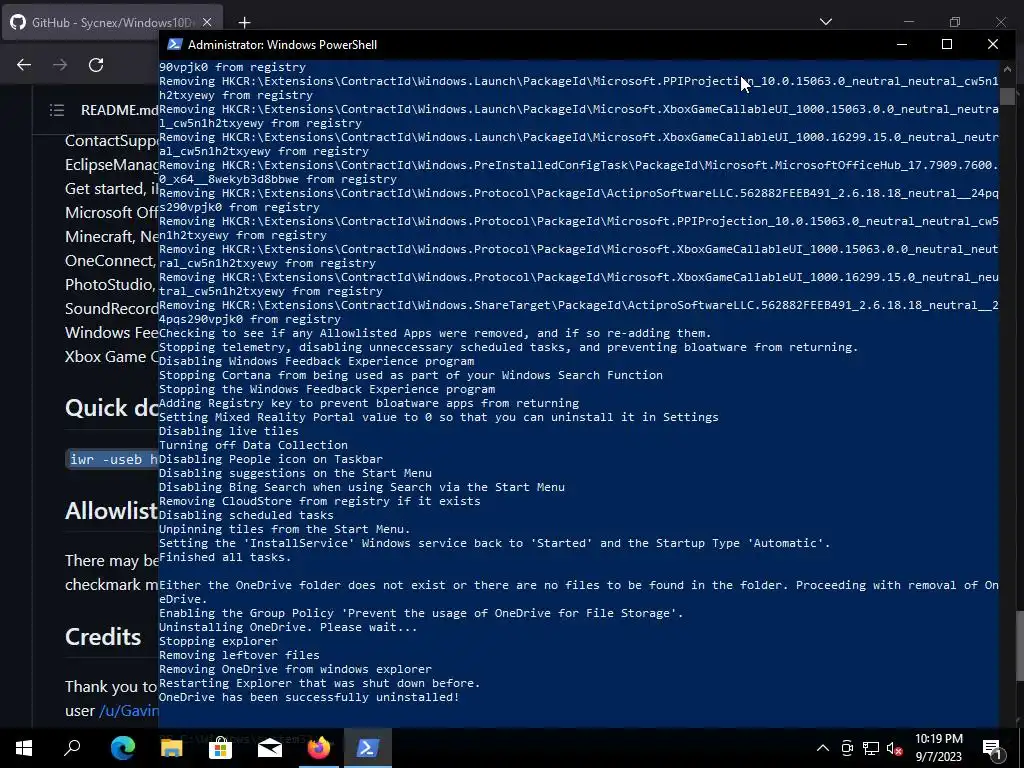This screenshot has width=1024, height=768.
Task: Click 'PhotoStudio' list item in README
Action: (112, 285)
